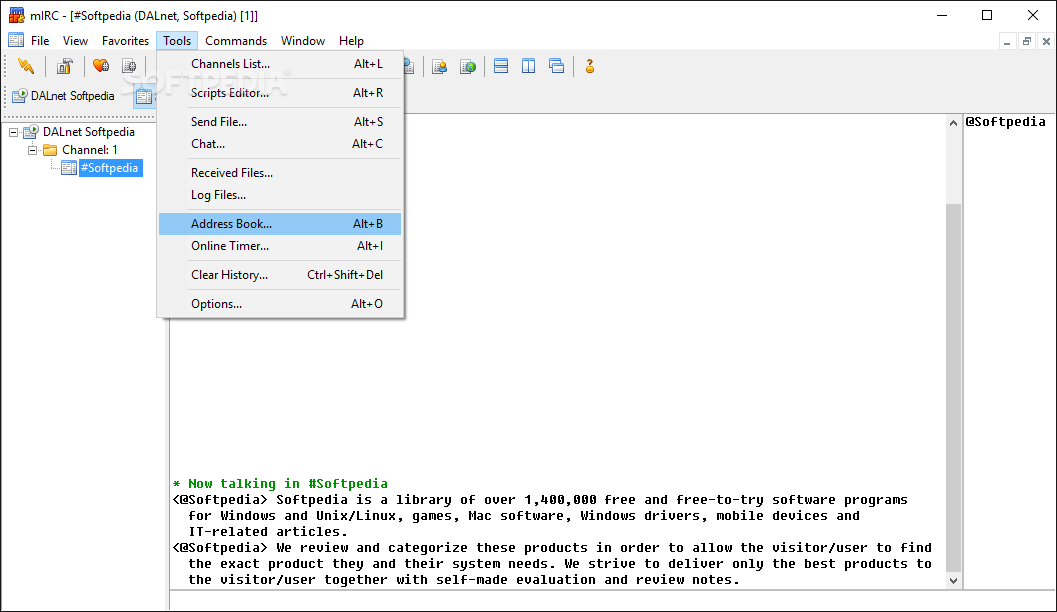Image resolution: width=1057 pixels, height=612 pixels.
Task: Click the #Softpedia channel switchbar button icon
Action: 144,96
